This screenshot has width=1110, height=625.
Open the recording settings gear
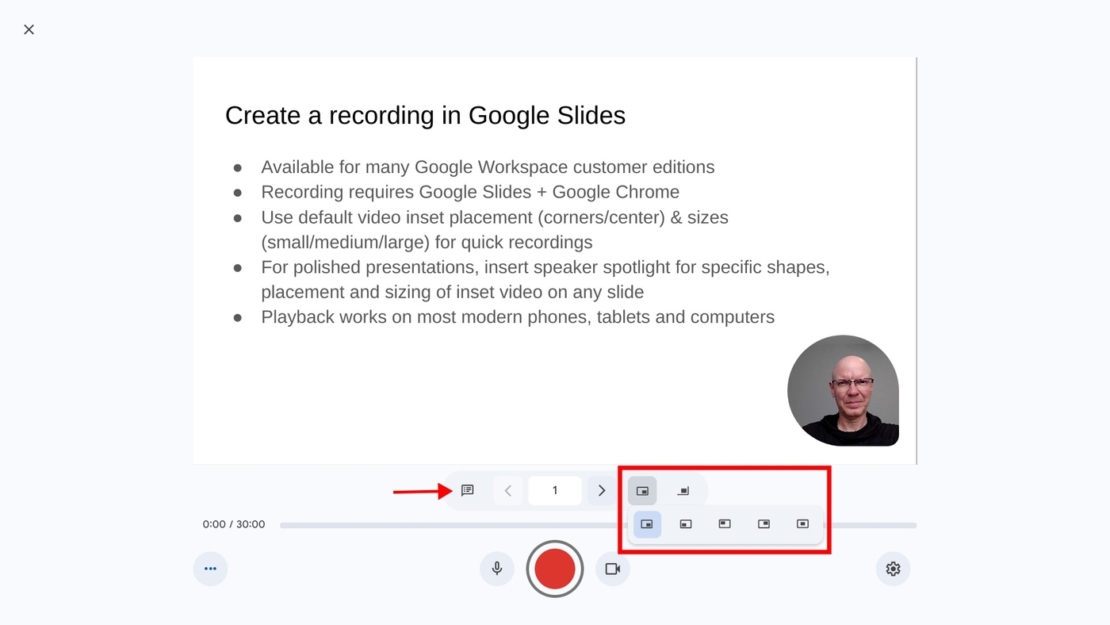tap(893, 568)
